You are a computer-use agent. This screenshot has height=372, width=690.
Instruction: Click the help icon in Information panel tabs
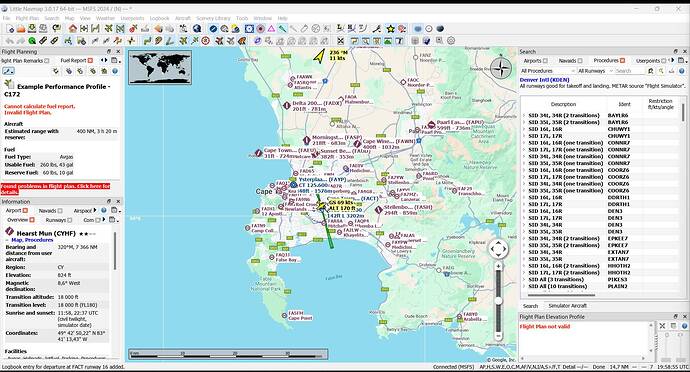click(x=104, y=210)
